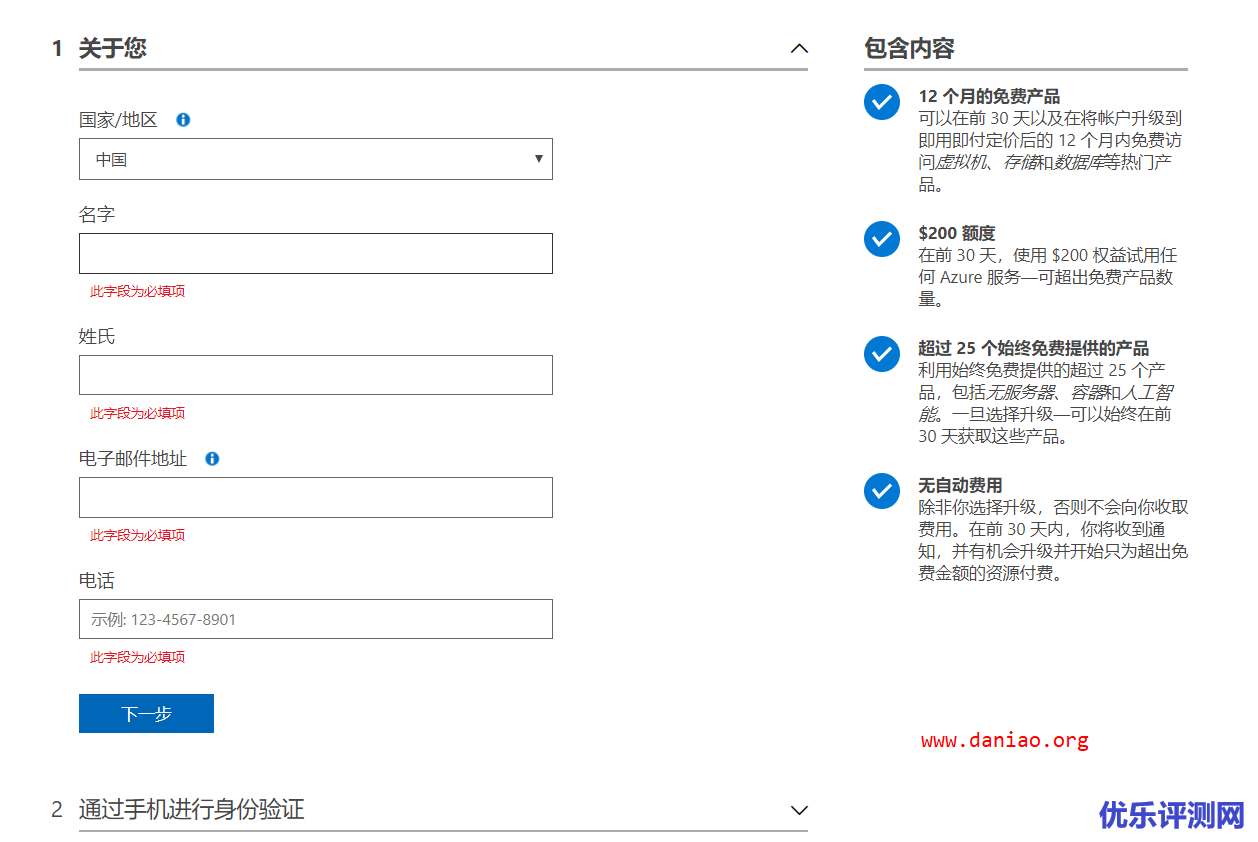Open the 国家/地区 dropdown showing 中国

[x=316, y=159]
